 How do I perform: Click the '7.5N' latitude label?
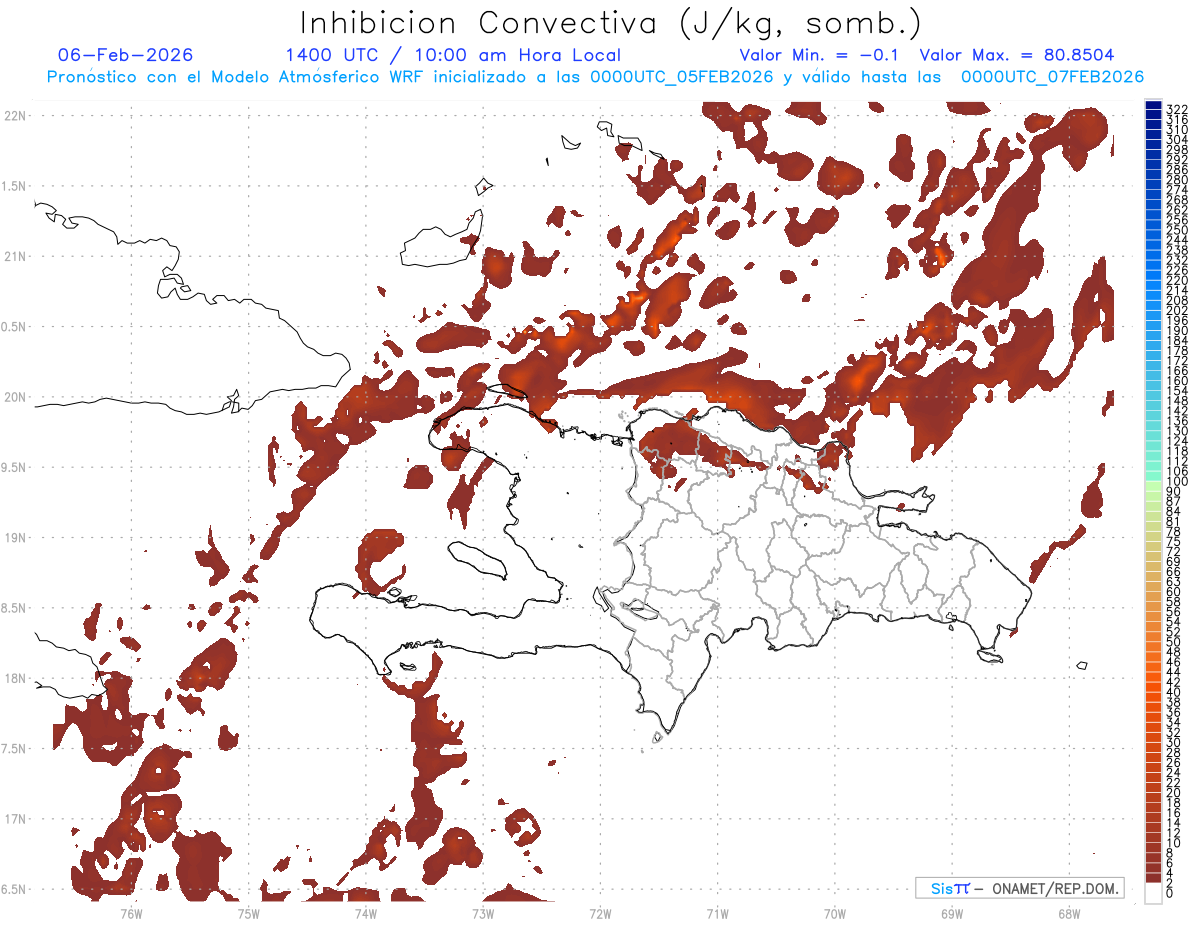point(14,749)
